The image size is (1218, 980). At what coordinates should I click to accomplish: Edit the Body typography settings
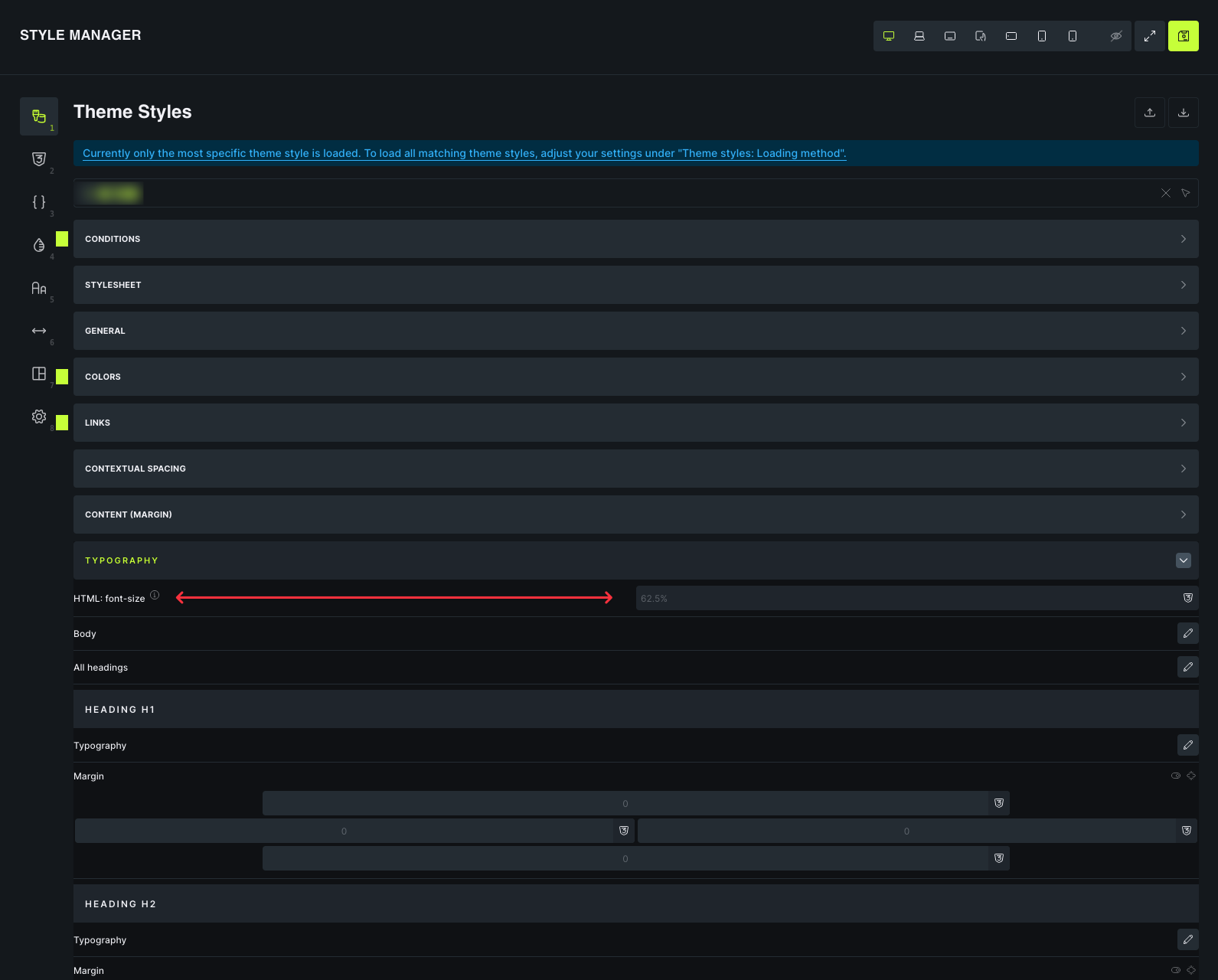click(x=1187, y=633)
